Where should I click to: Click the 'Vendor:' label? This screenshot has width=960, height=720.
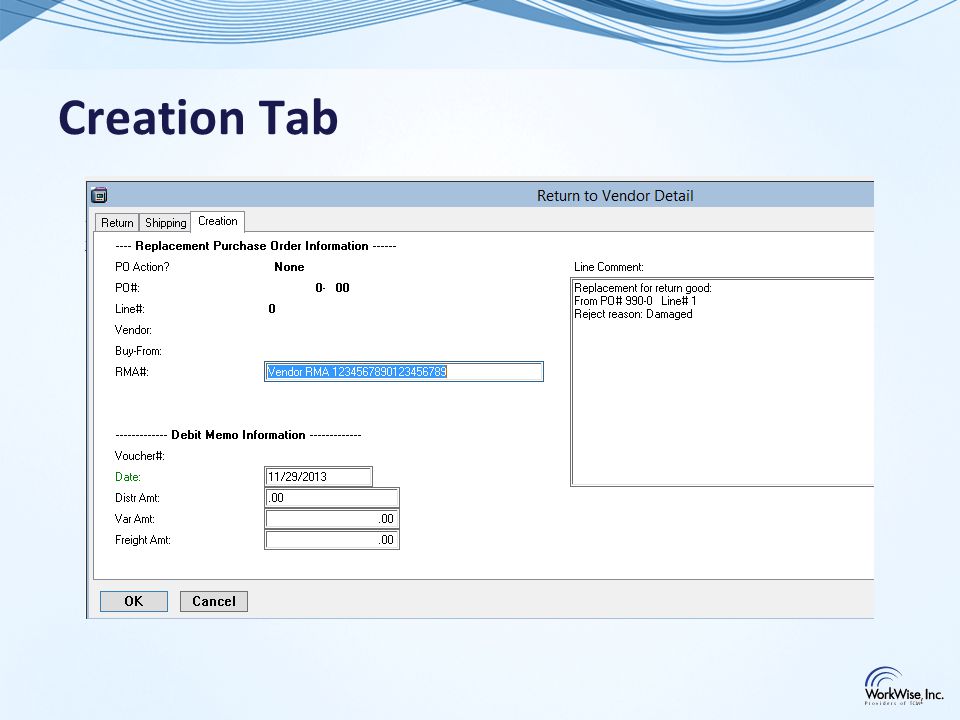pyautogui.click(x=133, y=330)
